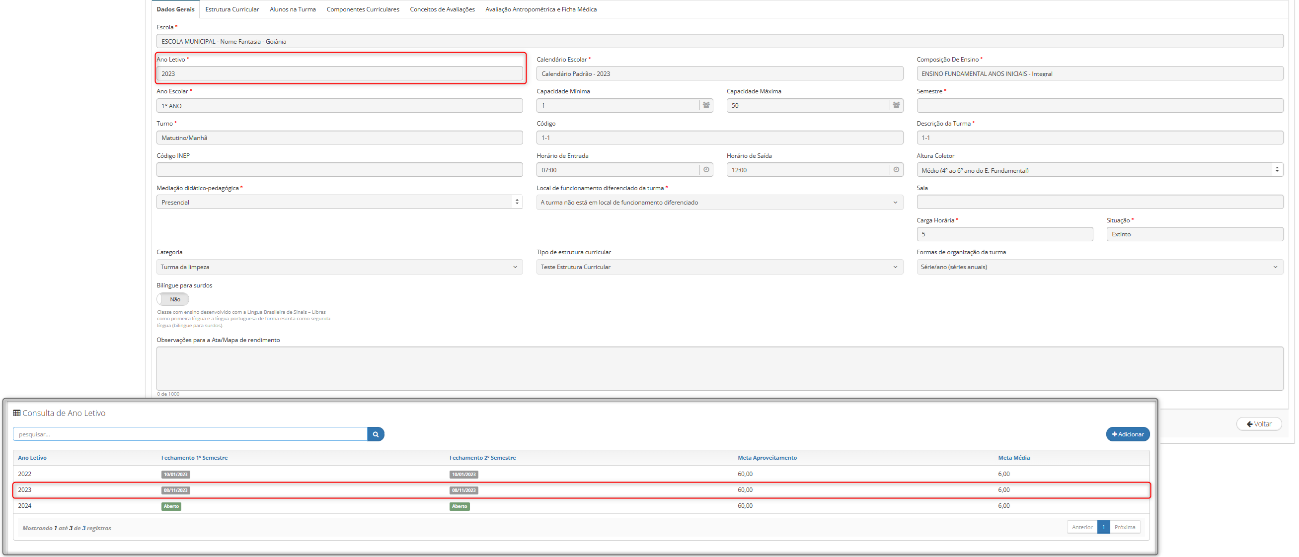Click the Turno field
This screenshot has height=557, width=1299.
coord(340,137)
